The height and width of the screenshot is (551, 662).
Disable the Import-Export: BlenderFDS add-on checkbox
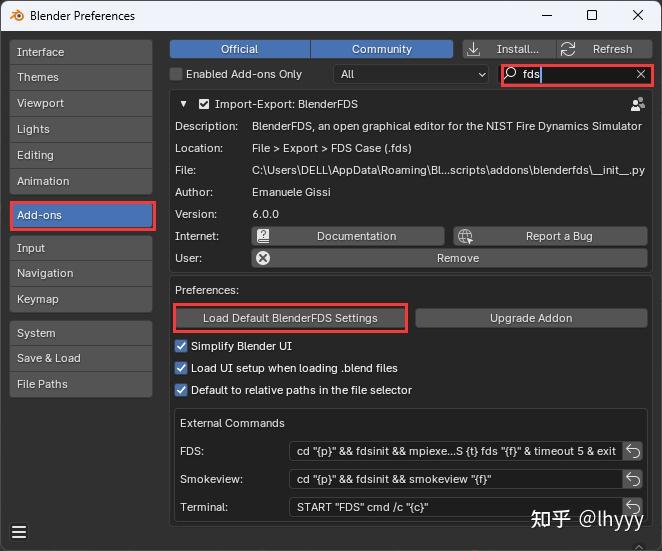(x=204, y=104)
